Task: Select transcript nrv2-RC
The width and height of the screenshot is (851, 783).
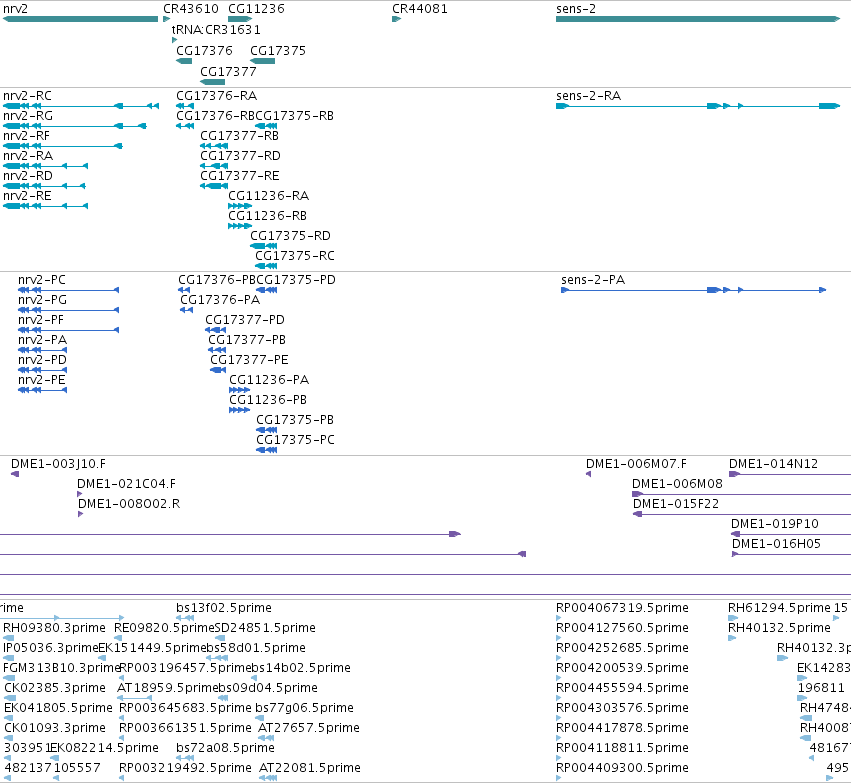Action: [27, 96]
